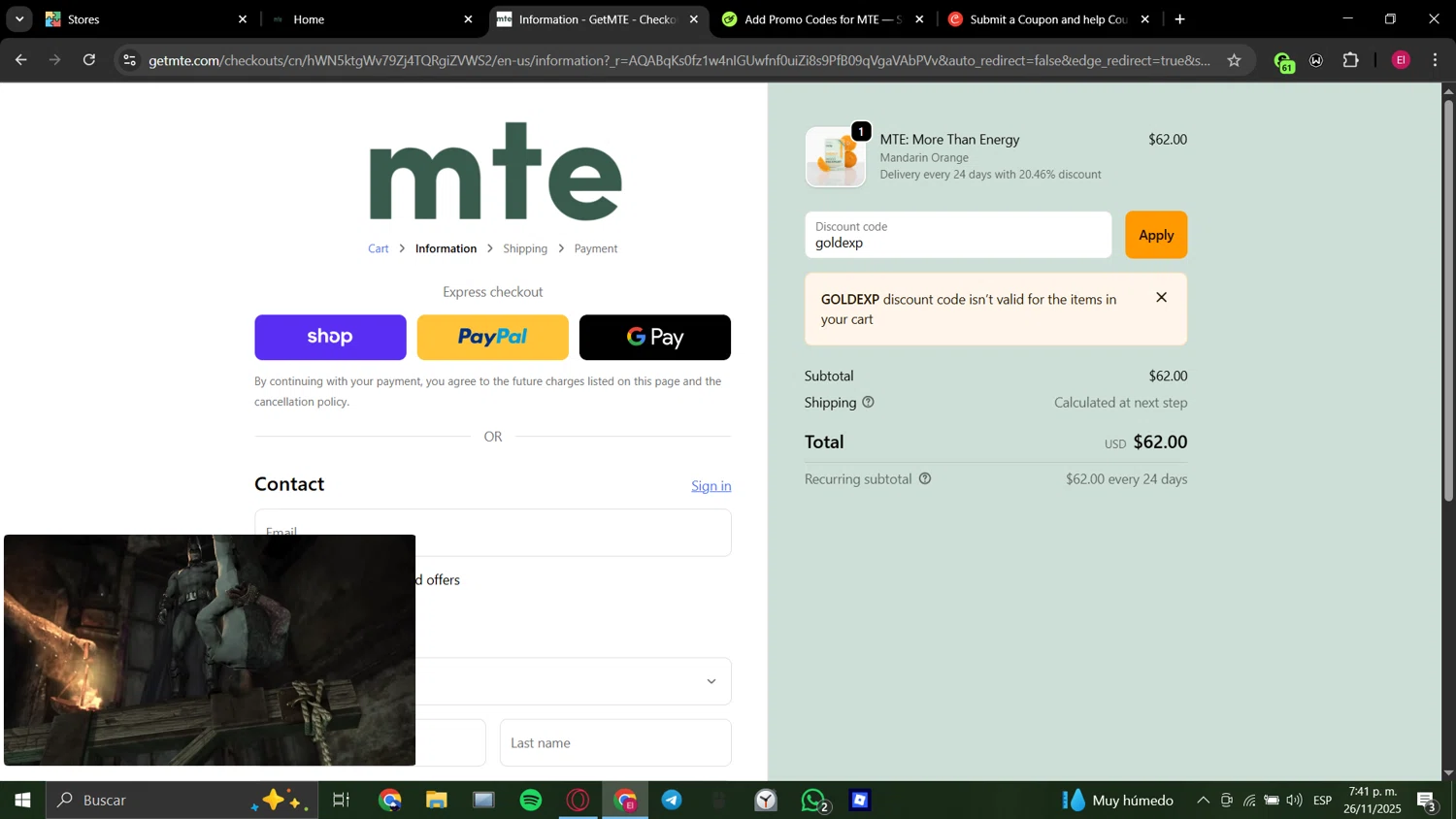Click the Buscar taskbar search box
Viewport: 1456px width, 819px height.
pyautogui.click(x=182, y=800)
